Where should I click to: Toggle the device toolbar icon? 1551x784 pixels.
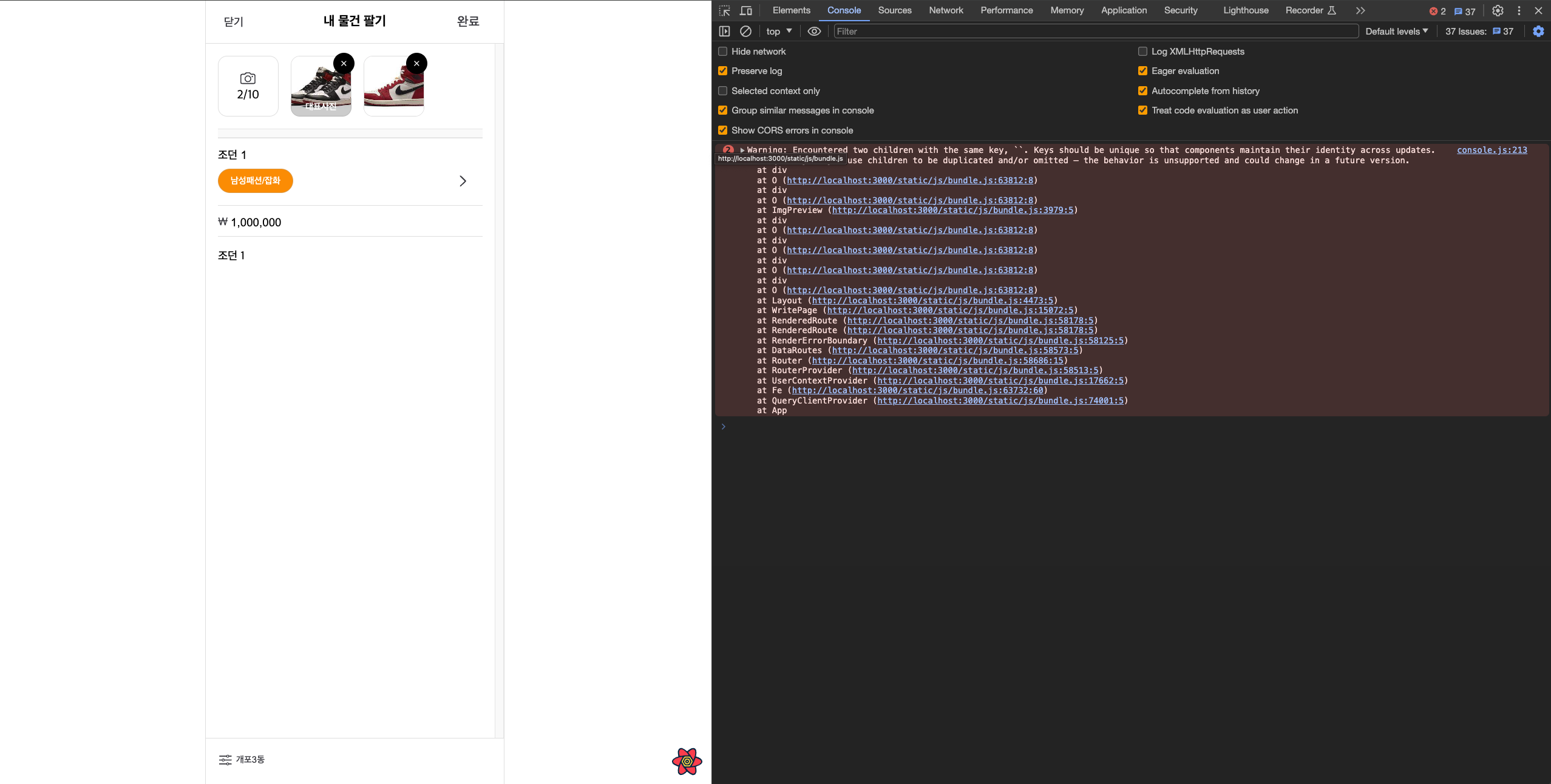click(x=746, y=11)
